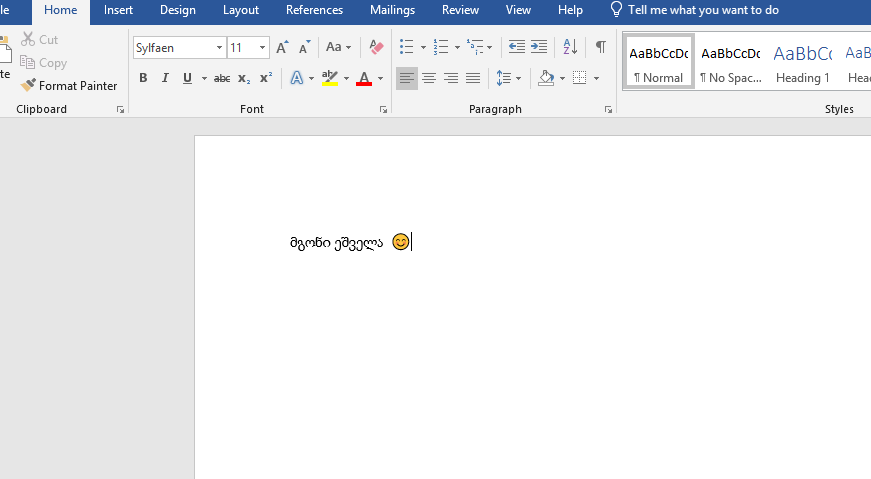Image resolution: width=871 pixels, height=479 pixels.
Task: Open the font size dropdown
Action: [263, 48]
